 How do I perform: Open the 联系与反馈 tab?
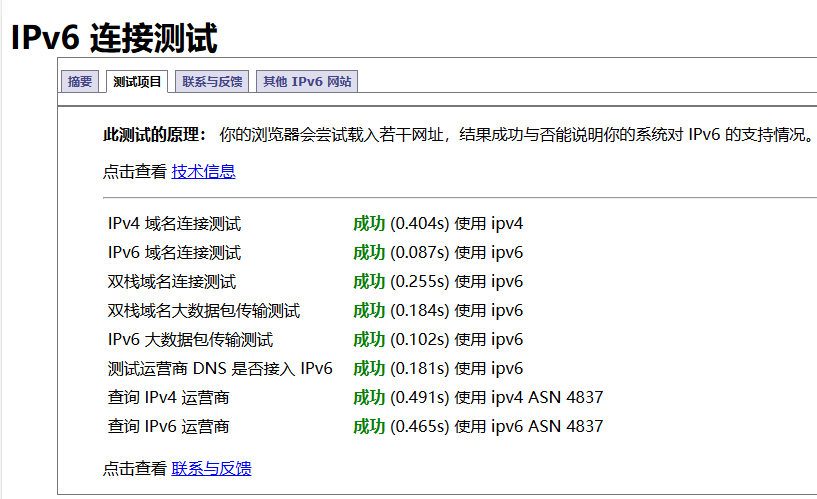212,82
